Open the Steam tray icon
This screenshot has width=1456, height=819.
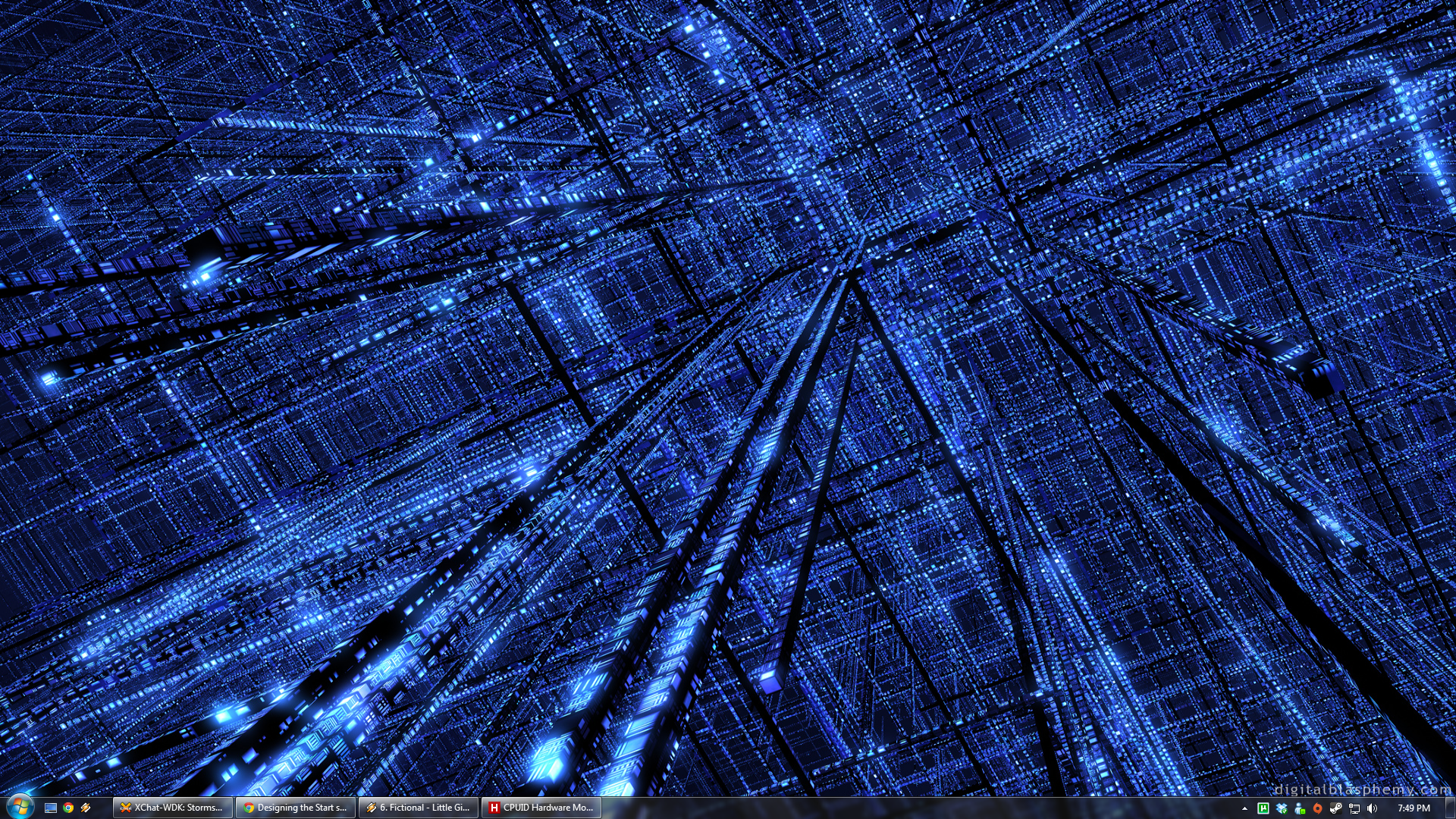click(x=1336, y=808)
